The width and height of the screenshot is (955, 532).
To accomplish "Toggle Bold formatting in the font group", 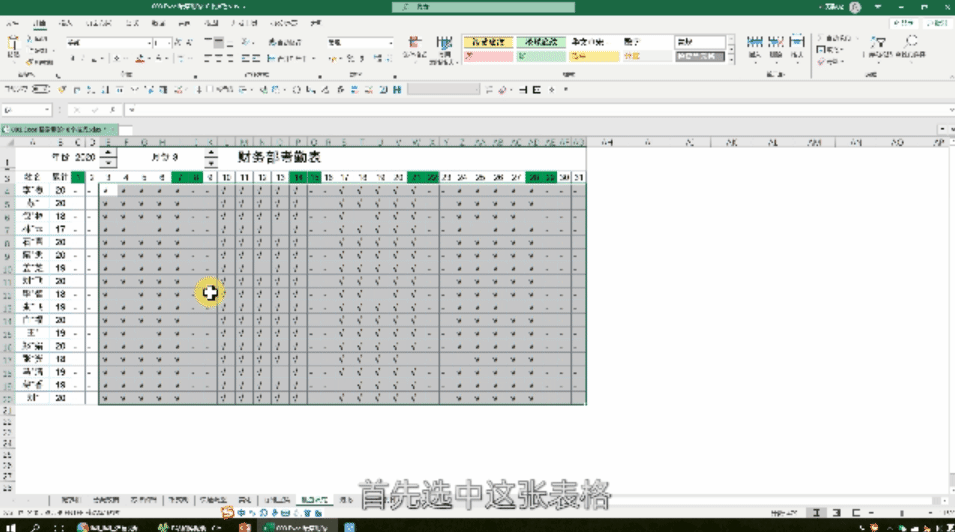I will 72,59.
